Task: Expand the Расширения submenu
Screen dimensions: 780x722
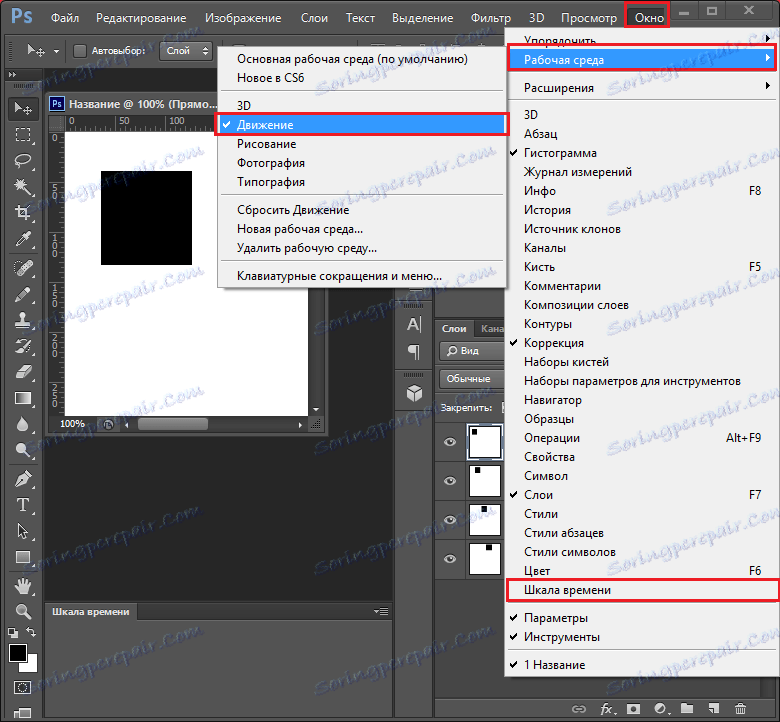Action: point(642,88)
